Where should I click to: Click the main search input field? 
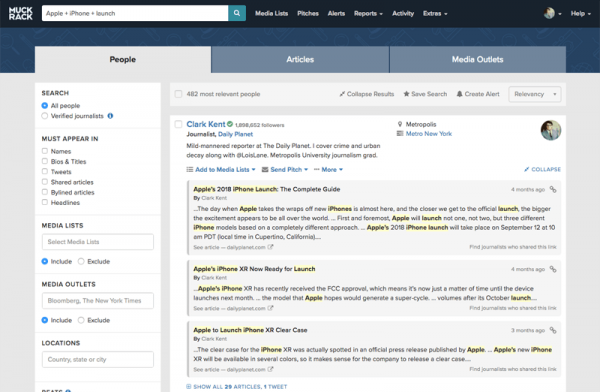[135, 13]
